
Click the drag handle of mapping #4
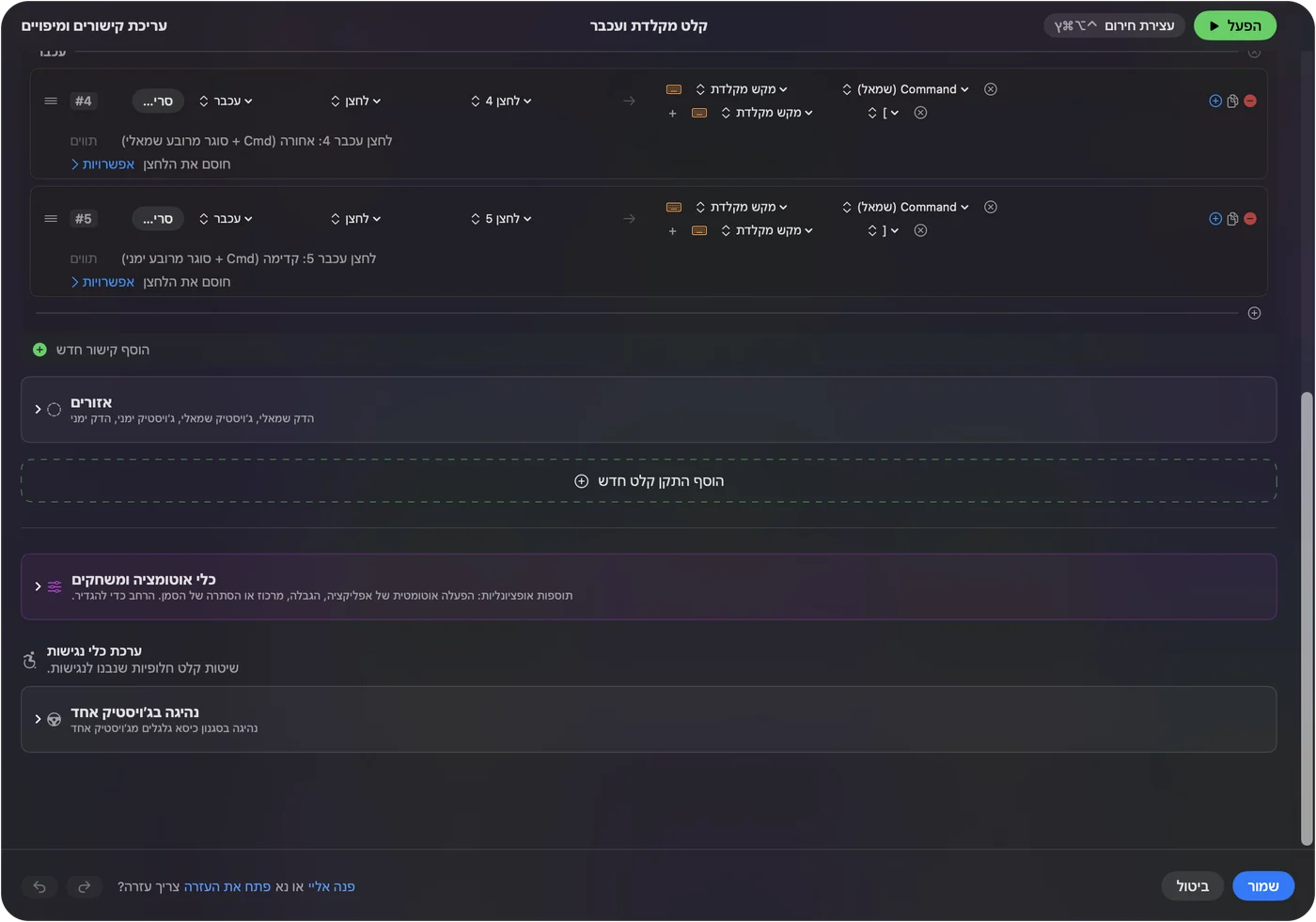click(x=51, y=101)
